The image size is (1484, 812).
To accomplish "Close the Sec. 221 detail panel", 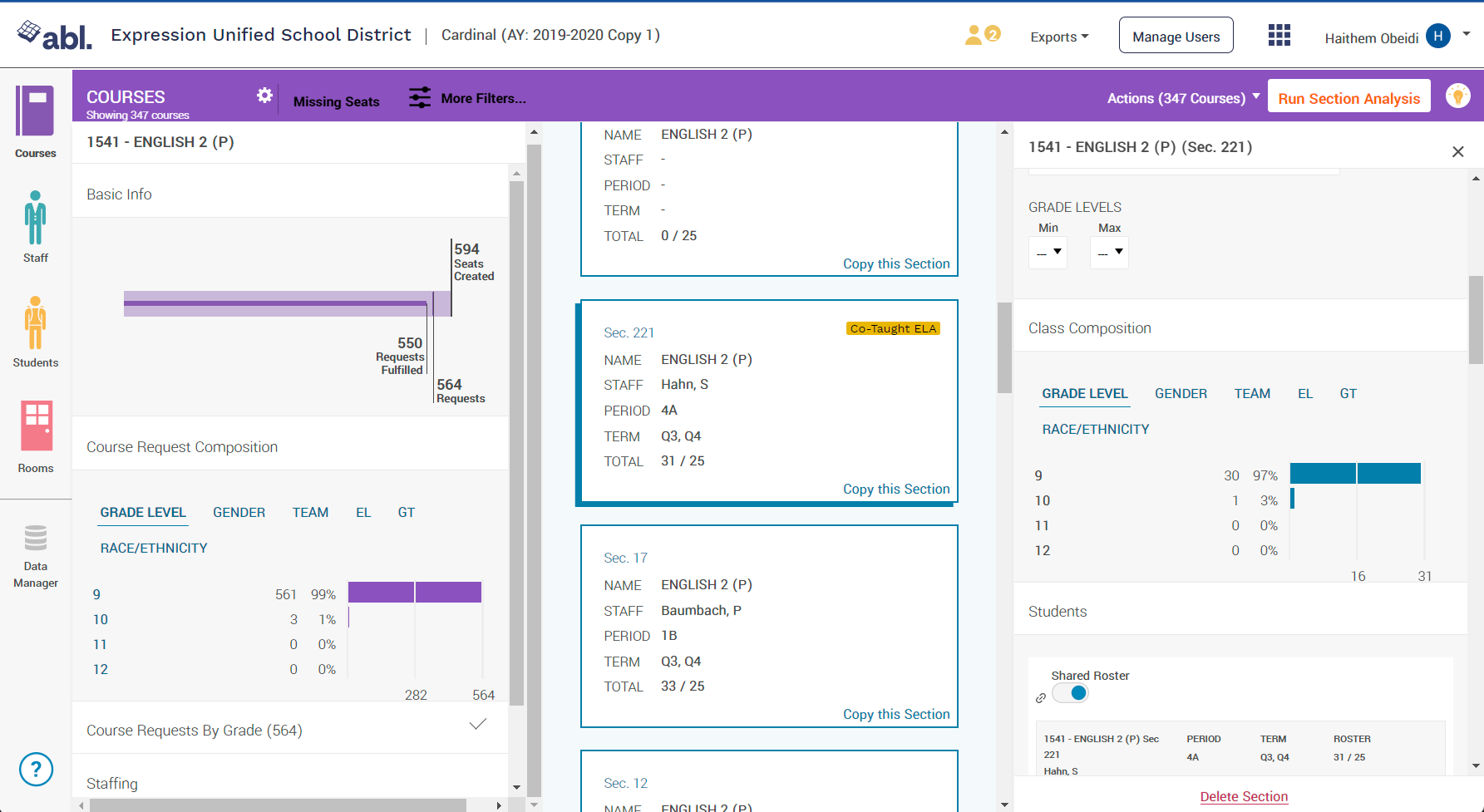I will click(x=1457, y=151).
